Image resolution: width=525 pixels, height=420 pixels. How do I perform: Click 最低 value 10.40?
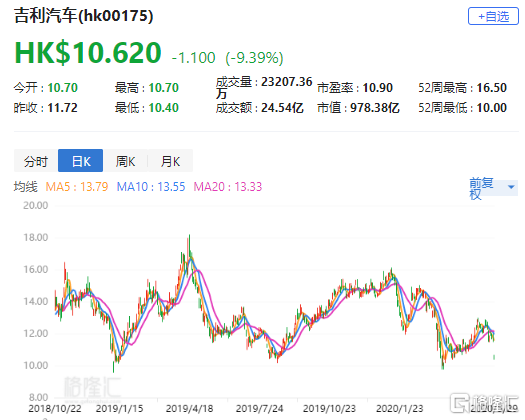pyautogui.click(x=164, y=108)
